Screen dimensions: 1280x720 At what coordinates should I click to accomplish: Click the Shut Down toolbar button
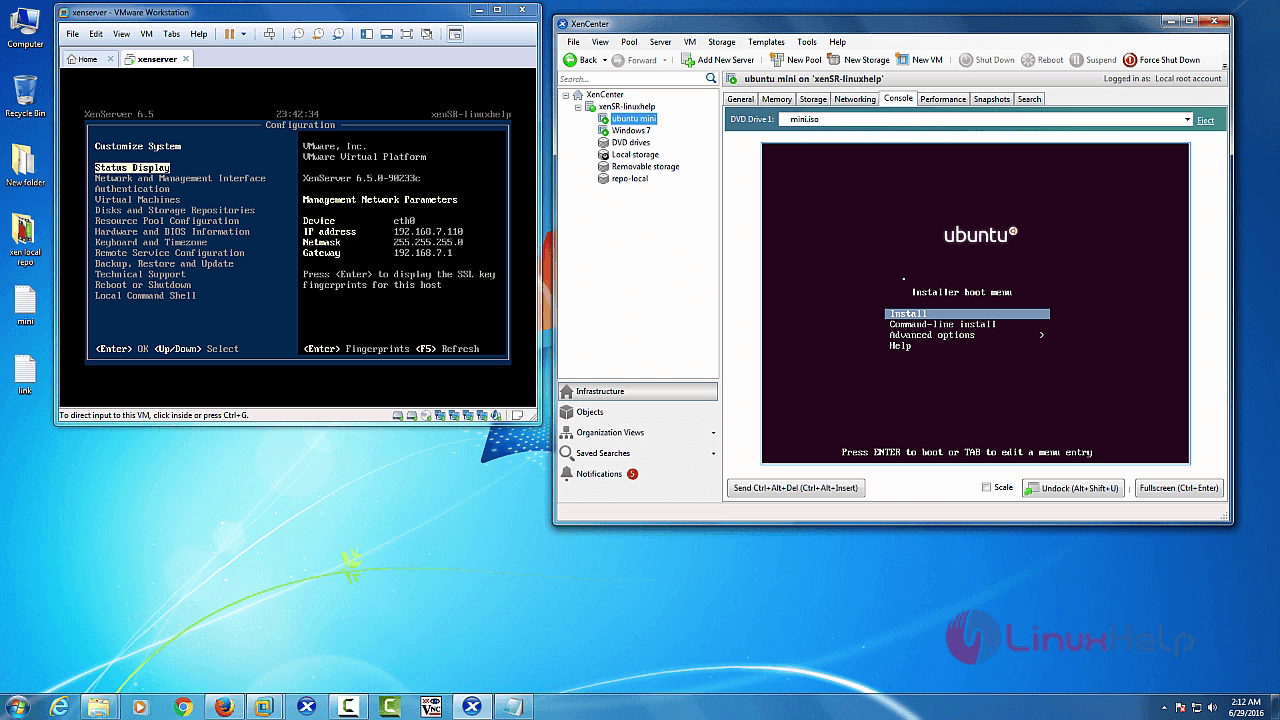pos(987,60)
